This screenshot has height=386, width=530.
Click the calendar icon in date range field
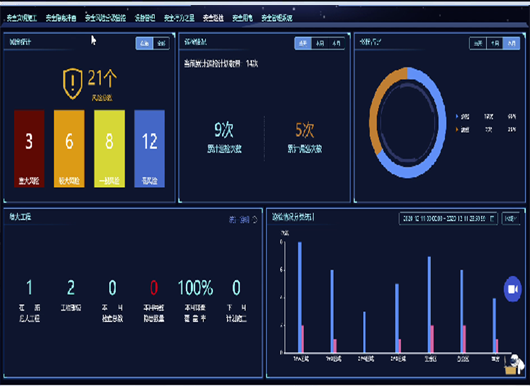[492, 218]
